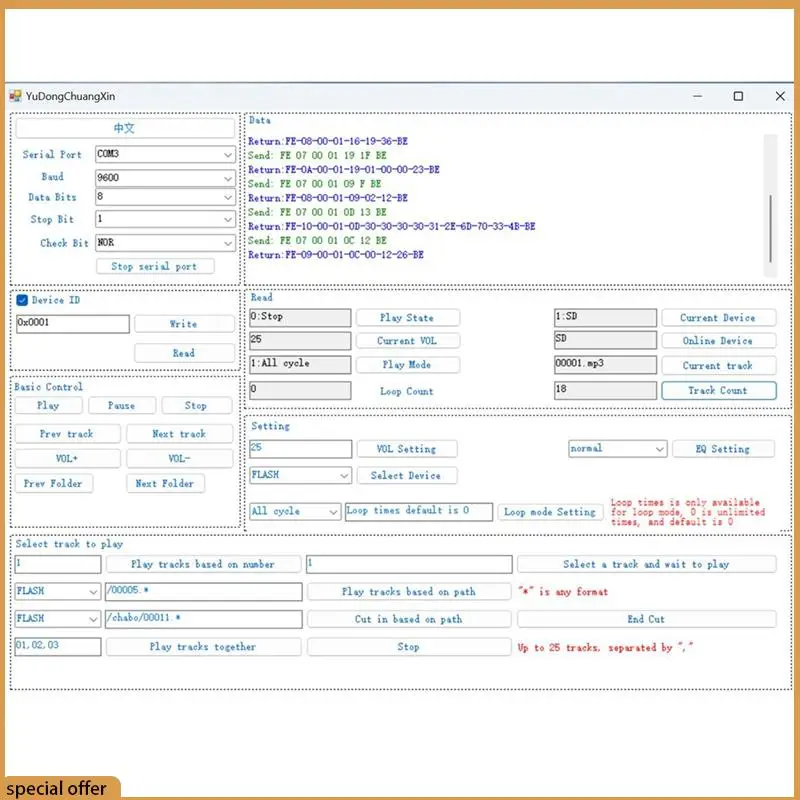Image resolution: width=800 pixels, height=800 pixels.
Task: Increase volume with VOL+
Action: [x=68, y=458]
